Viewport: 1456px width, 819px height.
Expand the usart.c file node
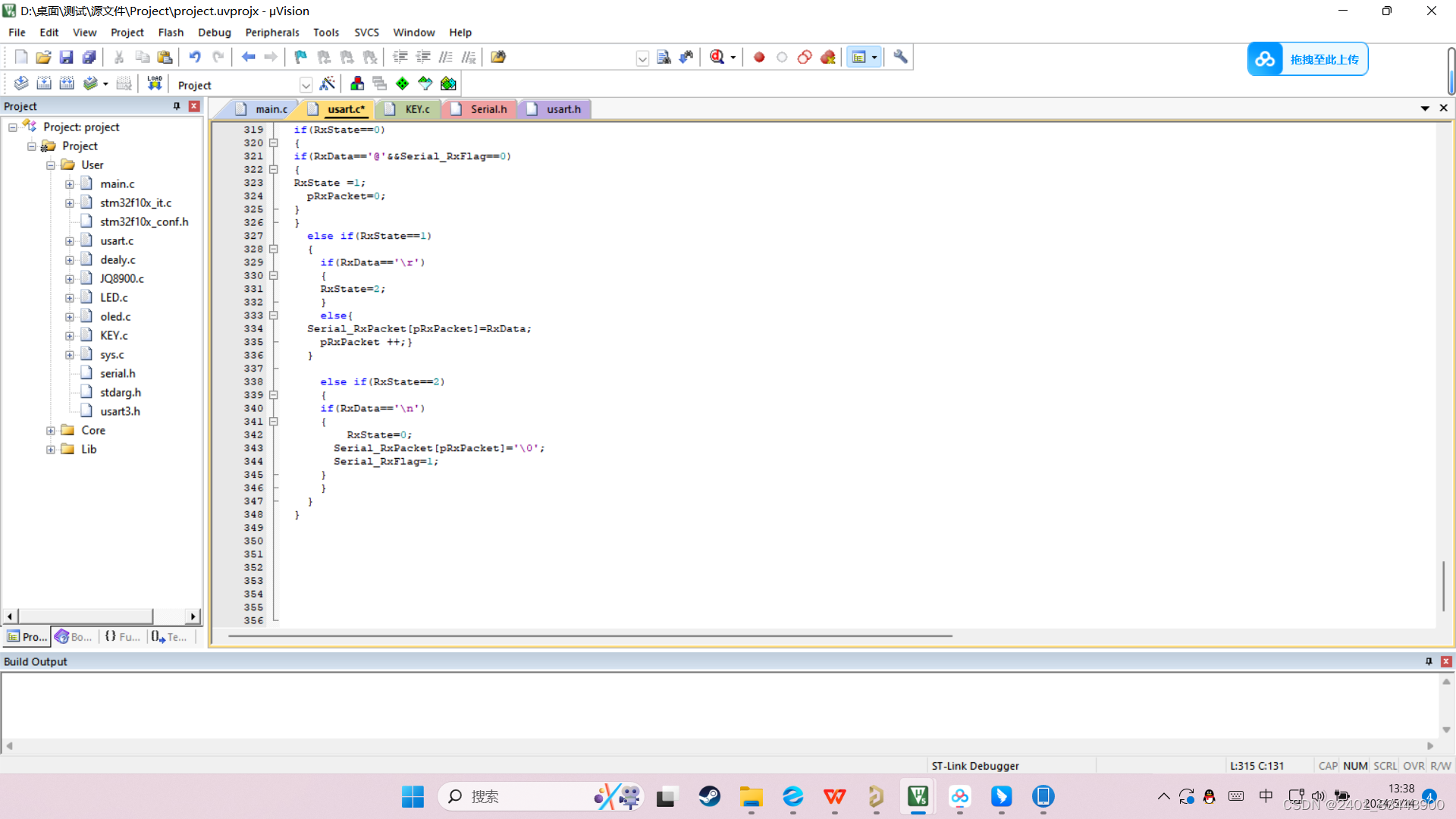pyautogui.click(x=70, y=241)
